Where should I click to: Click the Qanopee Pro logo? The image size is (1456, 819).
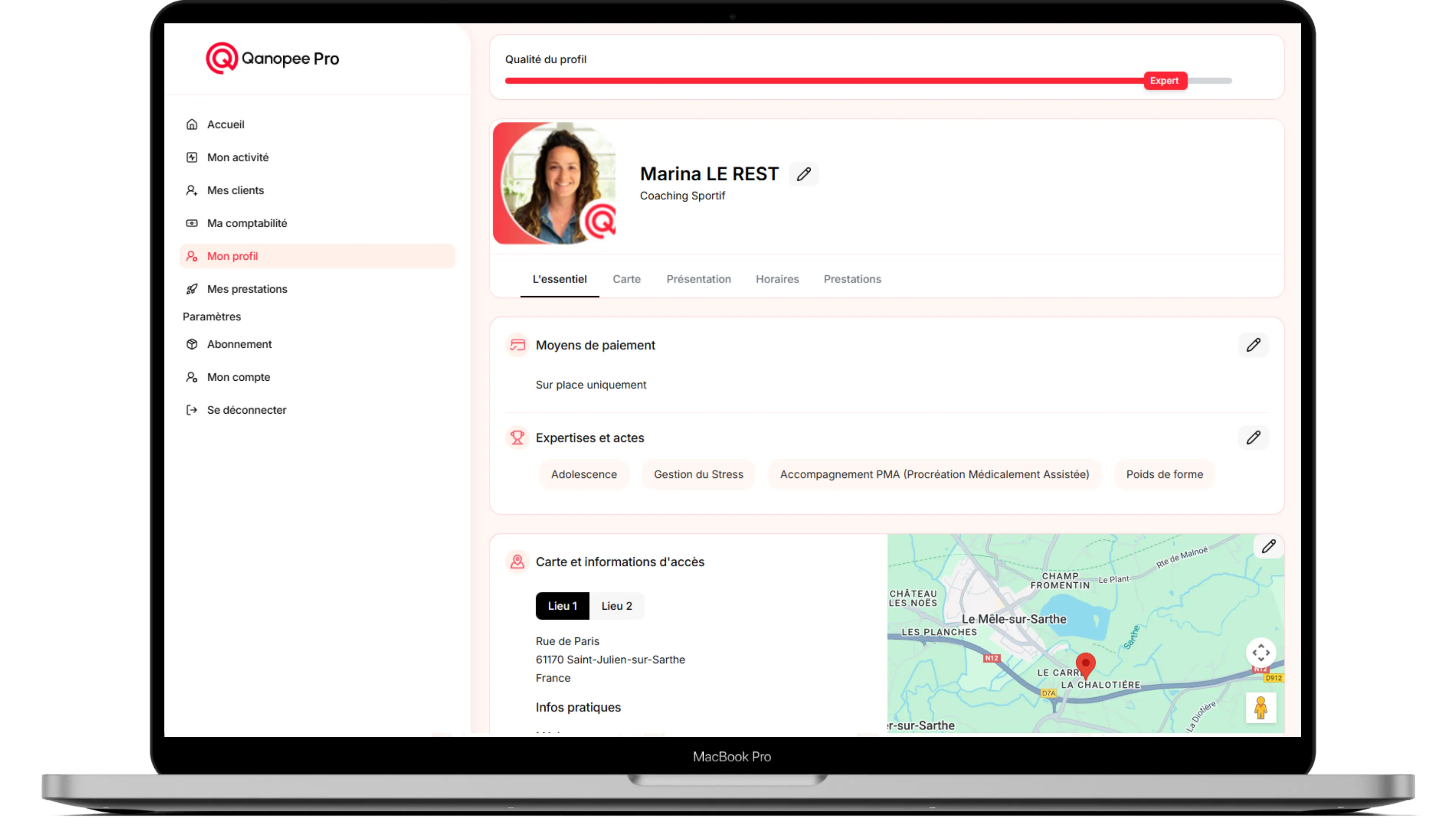tap(273, 58)
